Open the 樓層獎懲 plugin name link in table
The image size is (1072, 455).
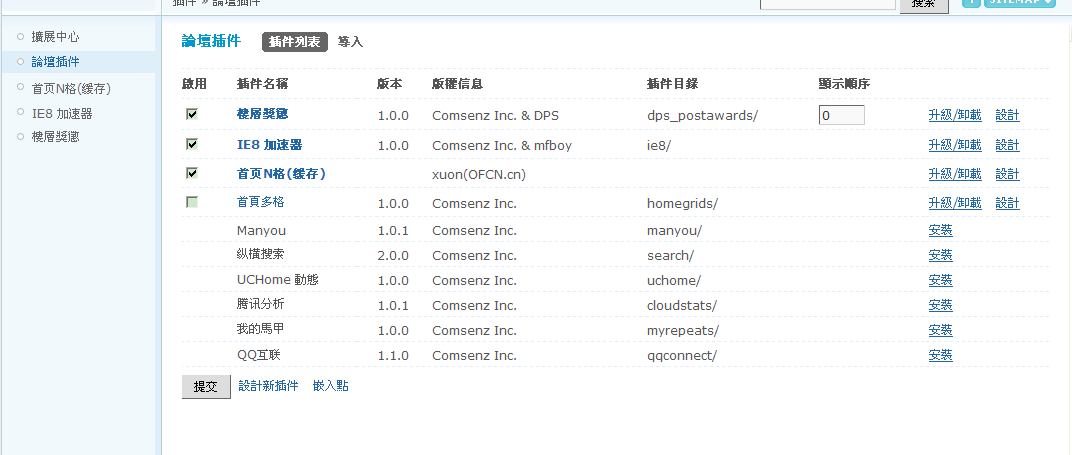pyautogui.click(x=263, y=115)
